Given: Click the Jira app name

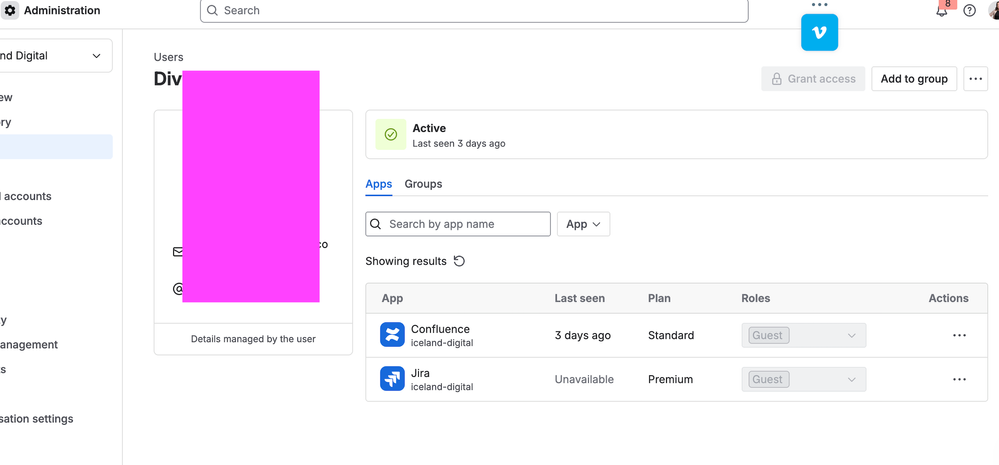Looking at the screenshot, I should (x=420, y=373).
